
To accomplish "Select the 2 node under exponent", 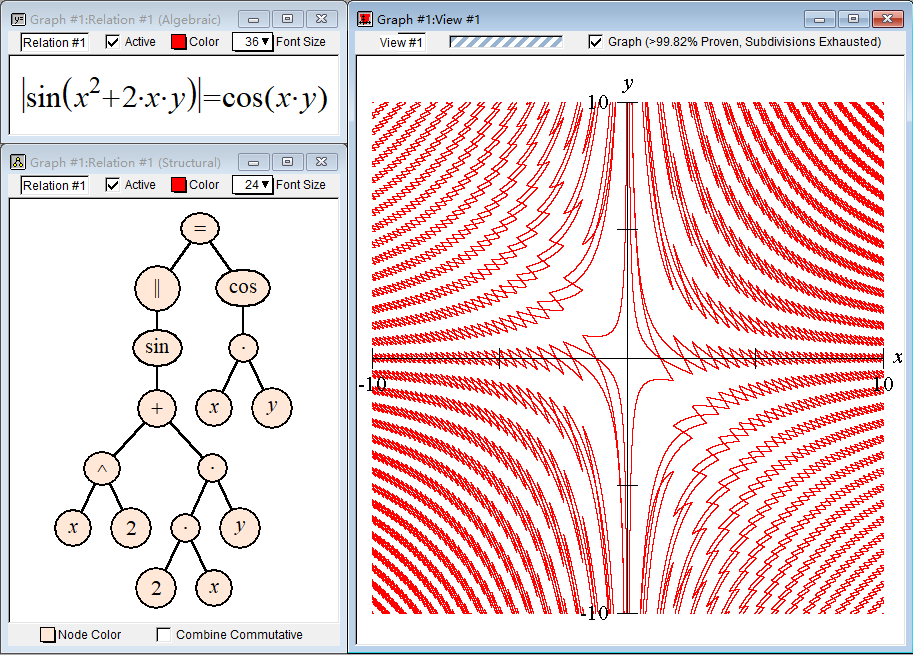I will (131, 527).
